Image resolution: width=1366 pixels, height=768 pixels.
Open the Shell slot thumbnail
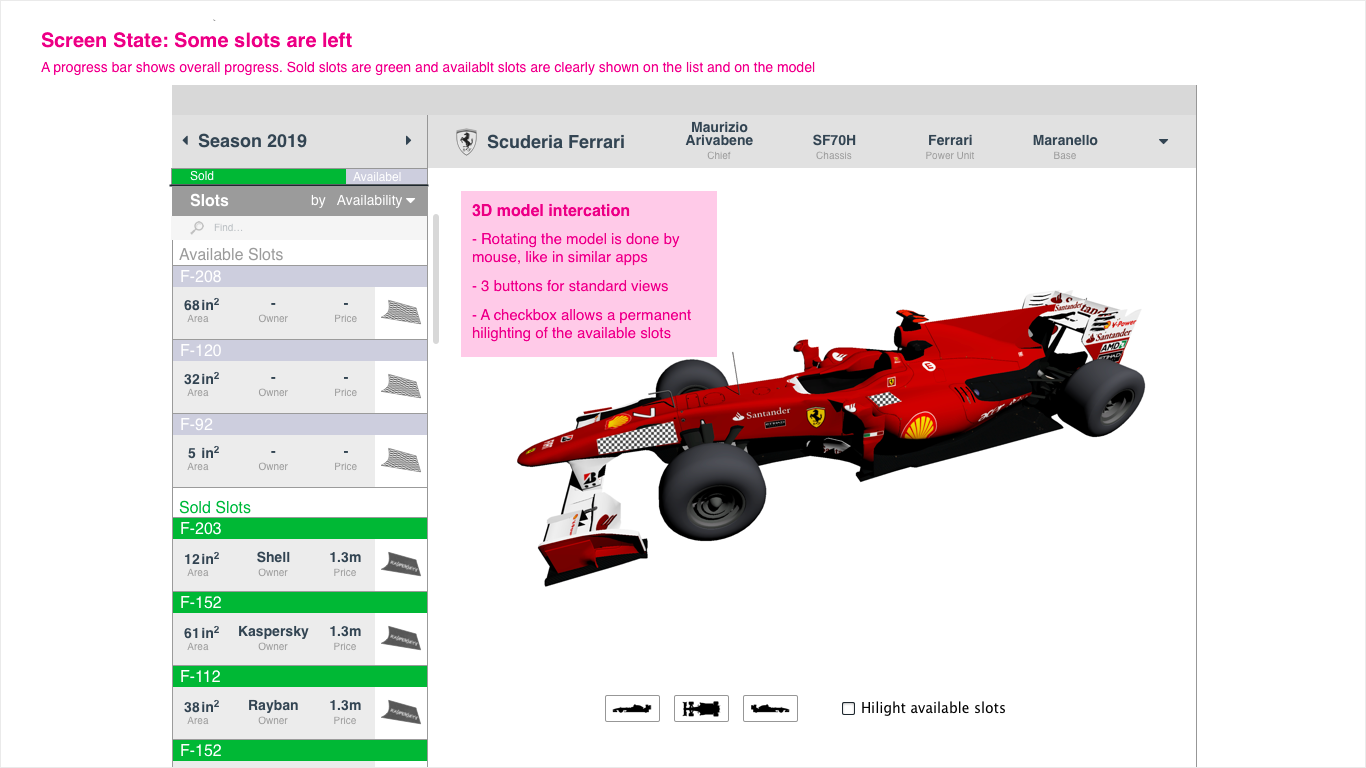click(401, 564)
